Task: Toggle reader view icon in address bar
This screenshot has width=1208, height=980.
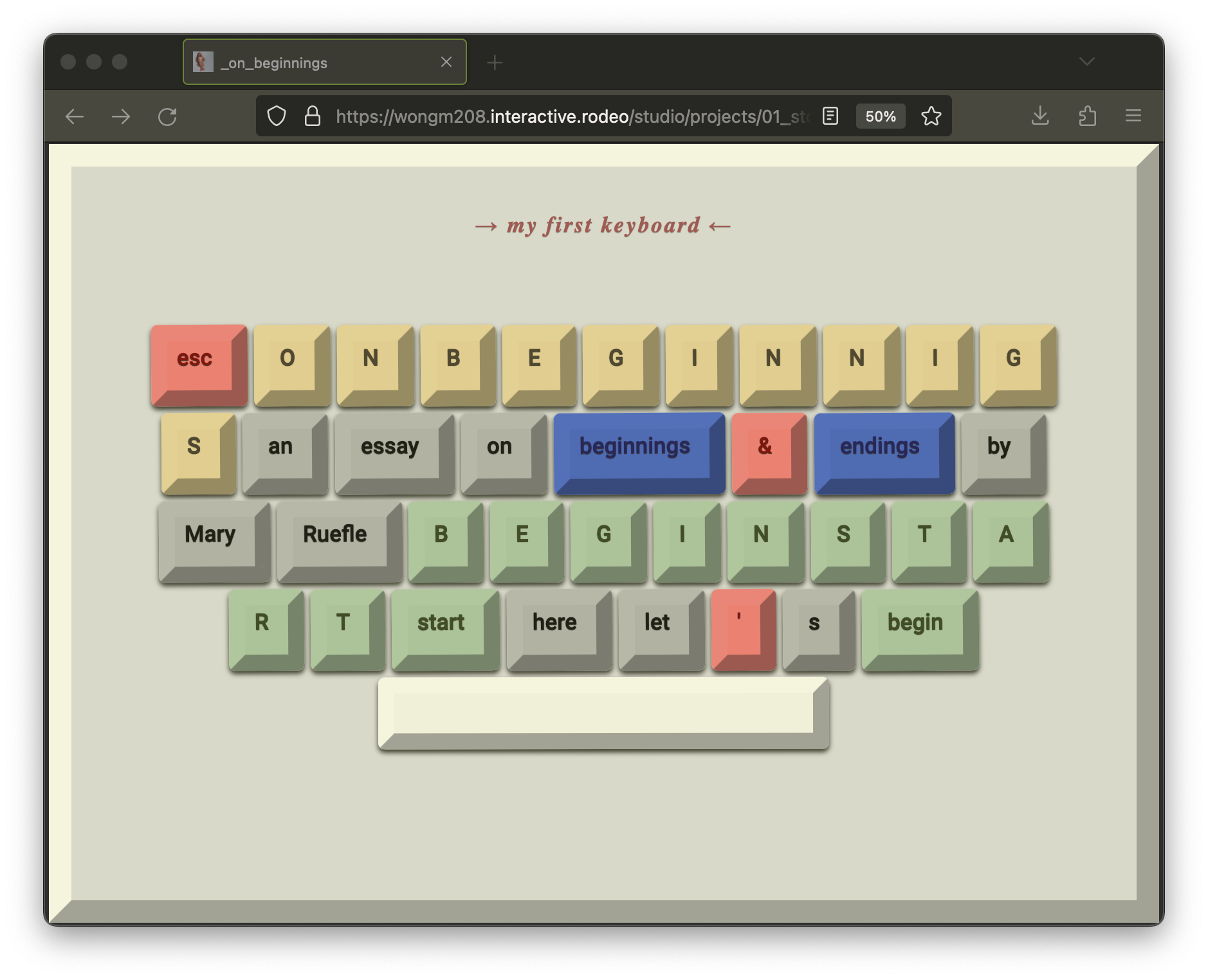Action: tap(830, 116)
